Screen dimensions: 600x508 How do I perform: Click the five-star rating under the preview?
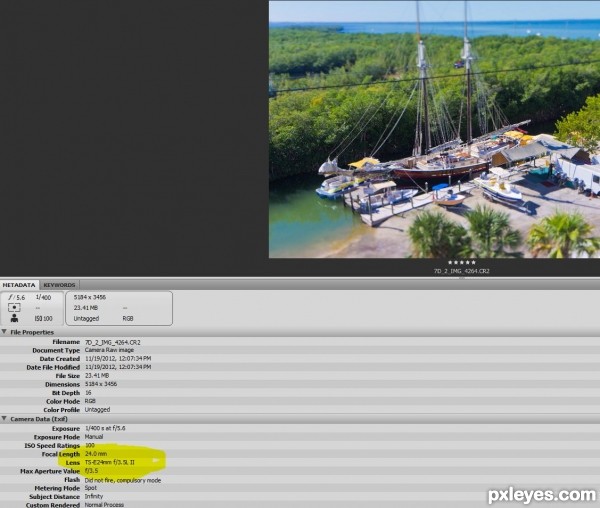pyautogui.click(x=461, y=262)
